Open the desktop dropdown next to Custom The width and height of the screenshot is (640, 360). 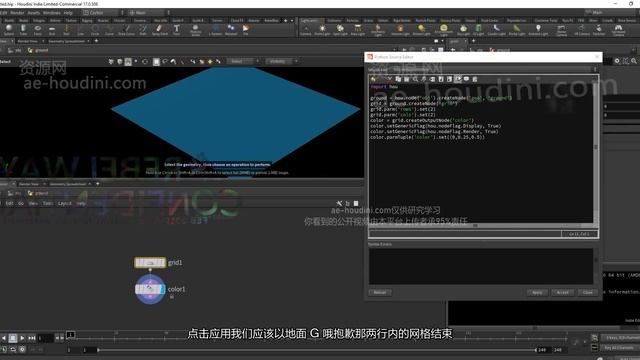click(122, 13)
